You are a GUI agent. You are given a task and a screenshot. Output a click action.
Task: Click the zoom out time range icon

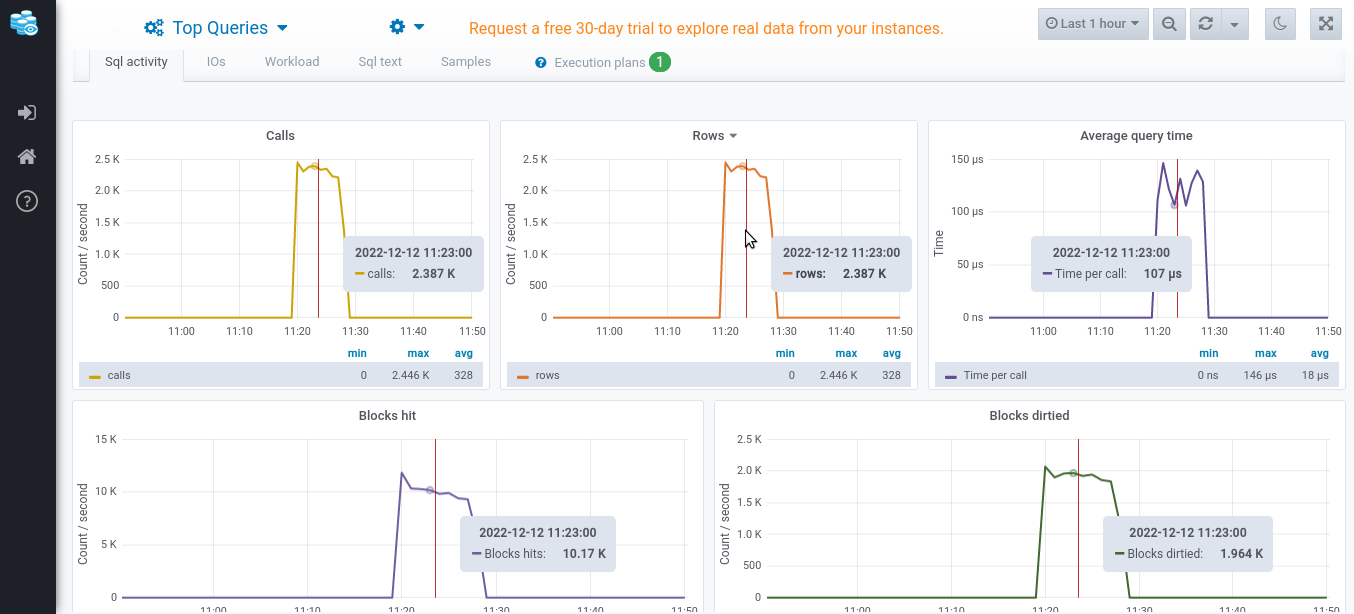pos(1168,24)
